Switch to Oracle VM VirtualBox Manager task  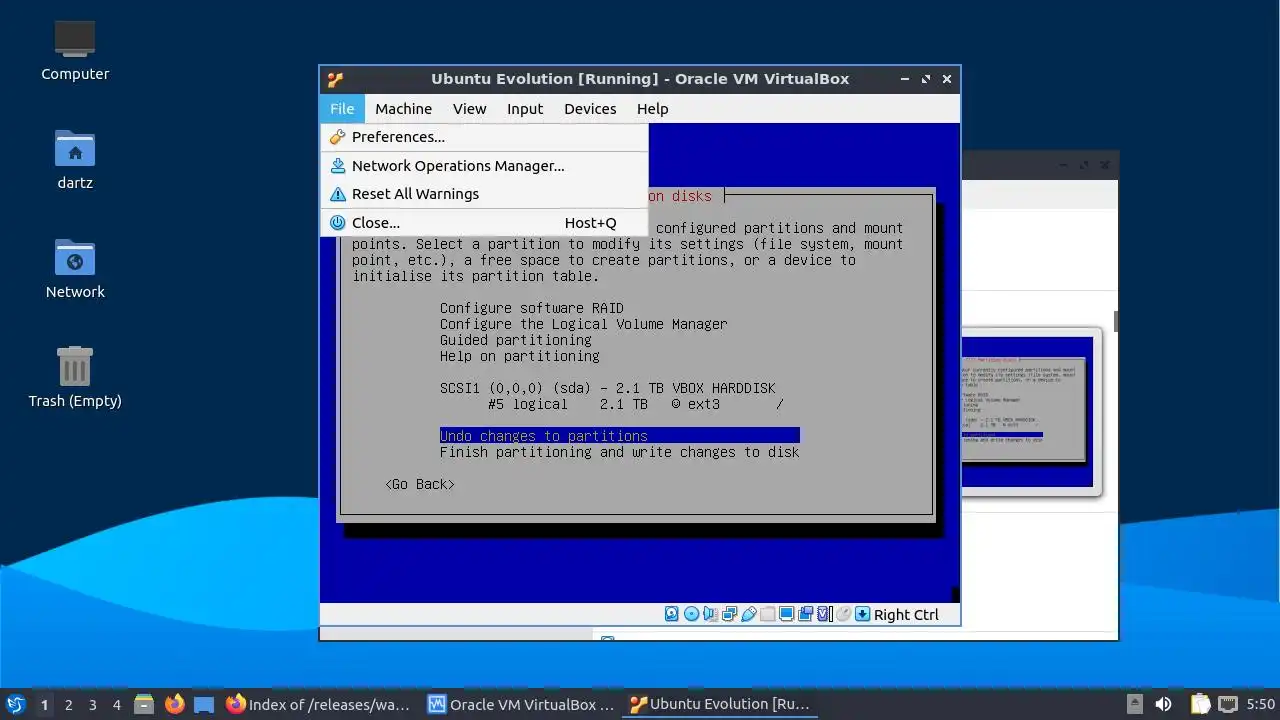click(520, 704)
